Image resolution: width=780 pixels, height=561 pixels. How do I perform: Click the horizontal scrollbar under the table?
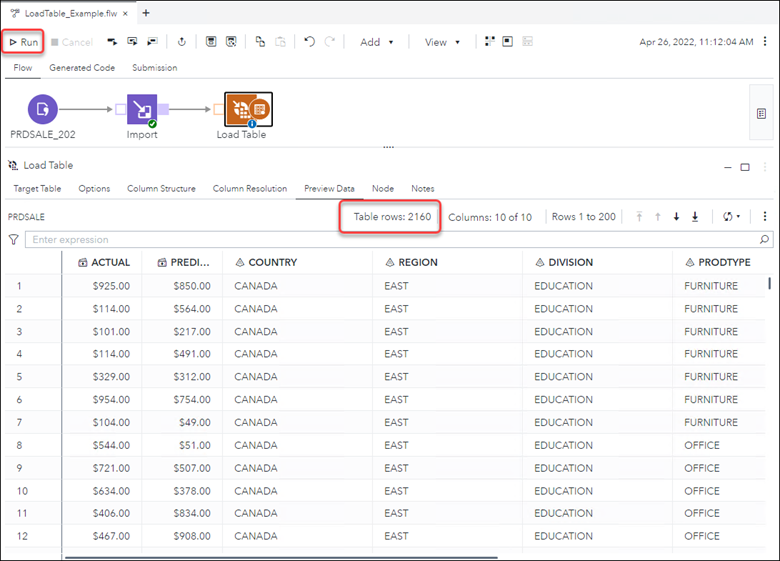tap(281, 558)
